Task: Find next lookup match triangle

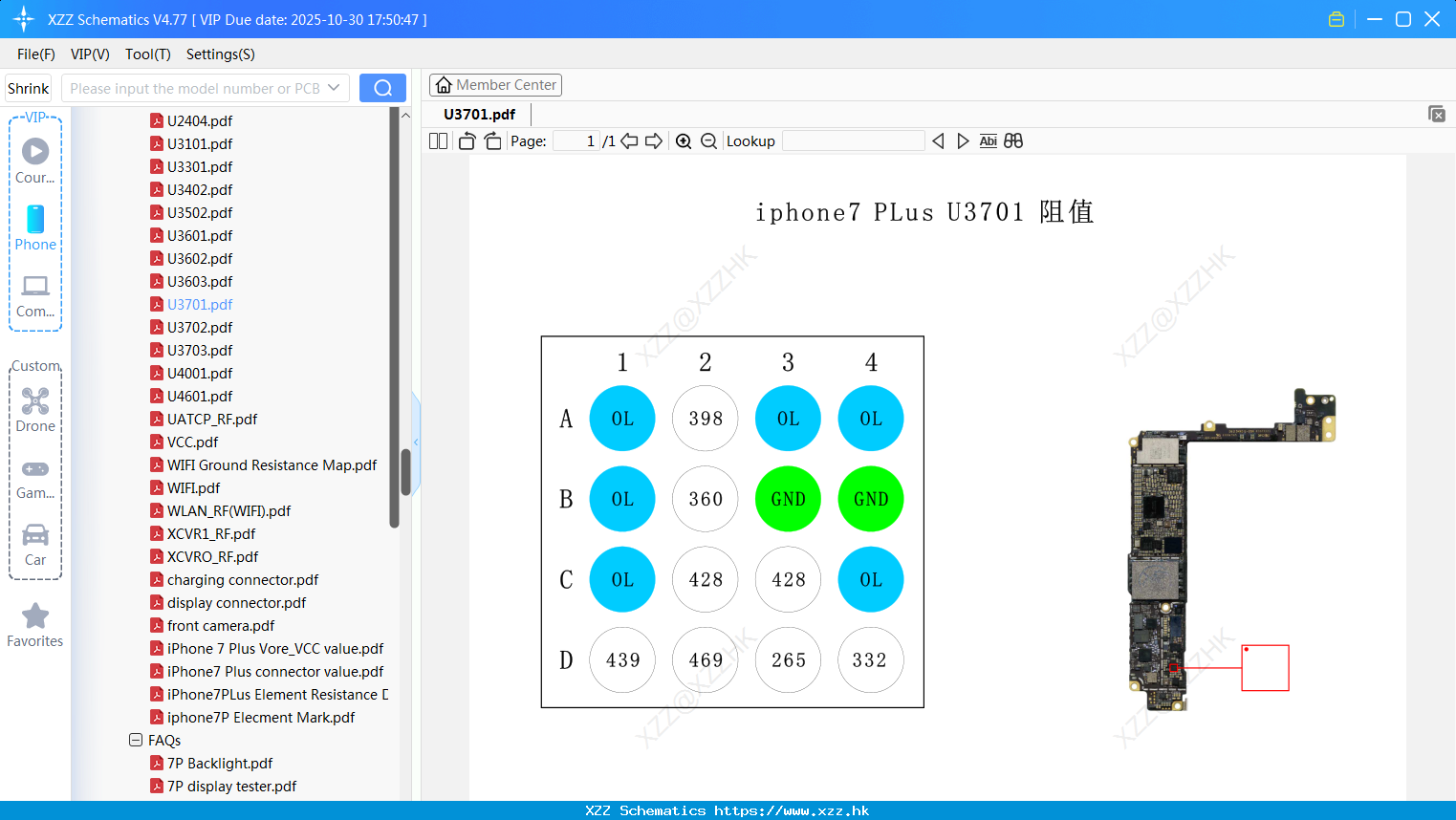Action: (x=963, y=140)
